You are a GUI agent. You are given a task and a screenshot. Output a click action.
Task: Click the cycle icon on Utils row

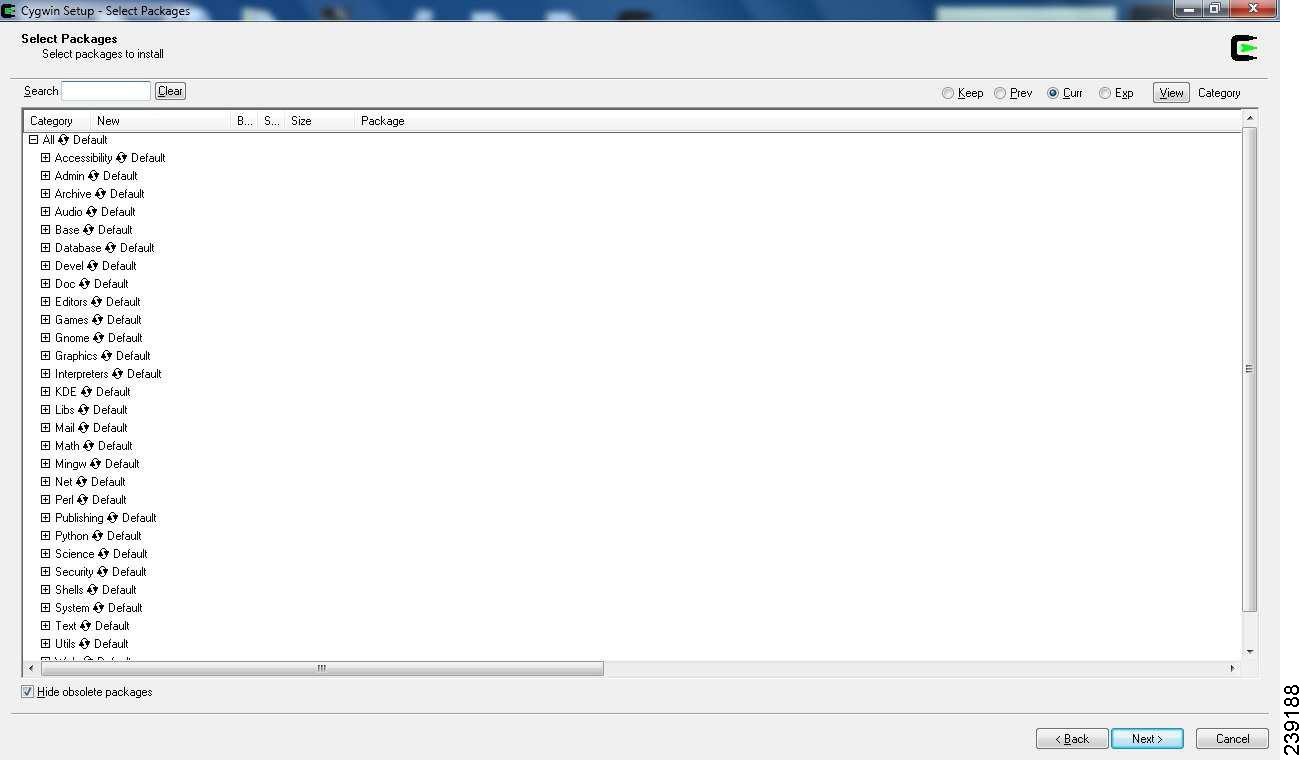85,644
